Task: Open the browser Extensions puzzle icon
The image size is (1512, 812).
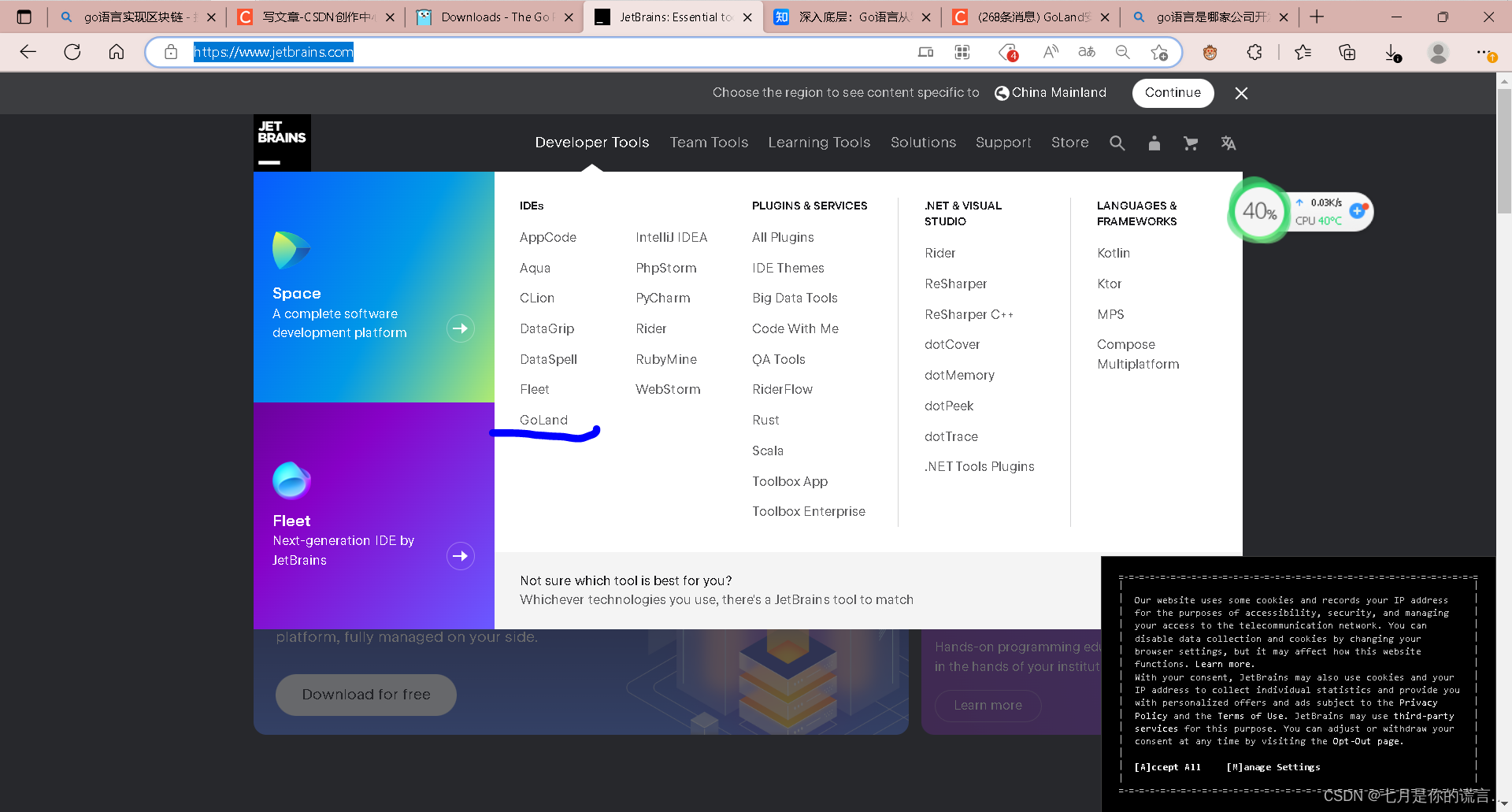Action: tap(1254, 52)
